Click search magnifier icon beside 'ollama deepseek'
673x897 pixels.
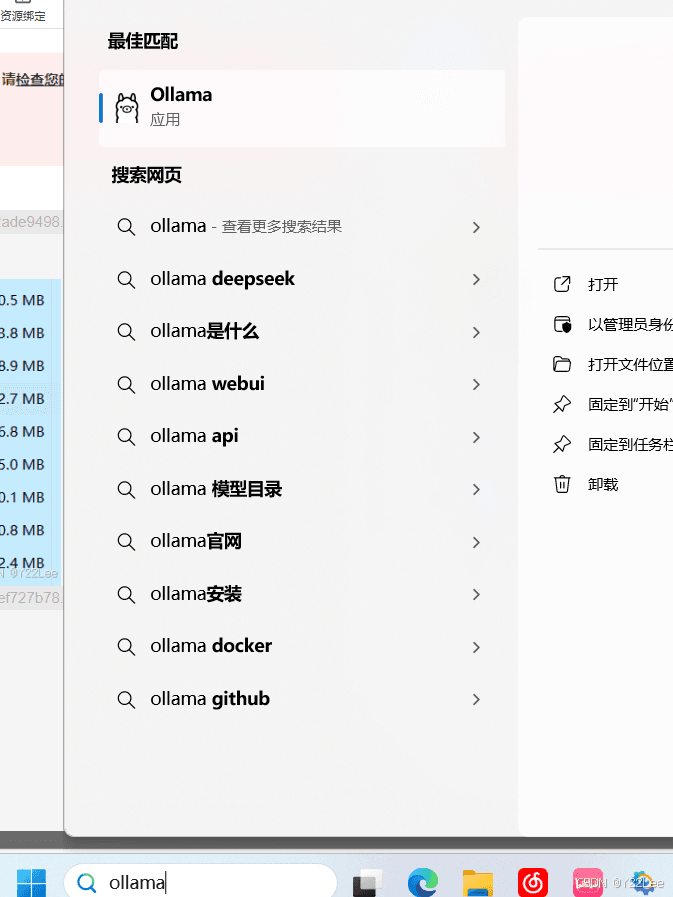(126, 280)
